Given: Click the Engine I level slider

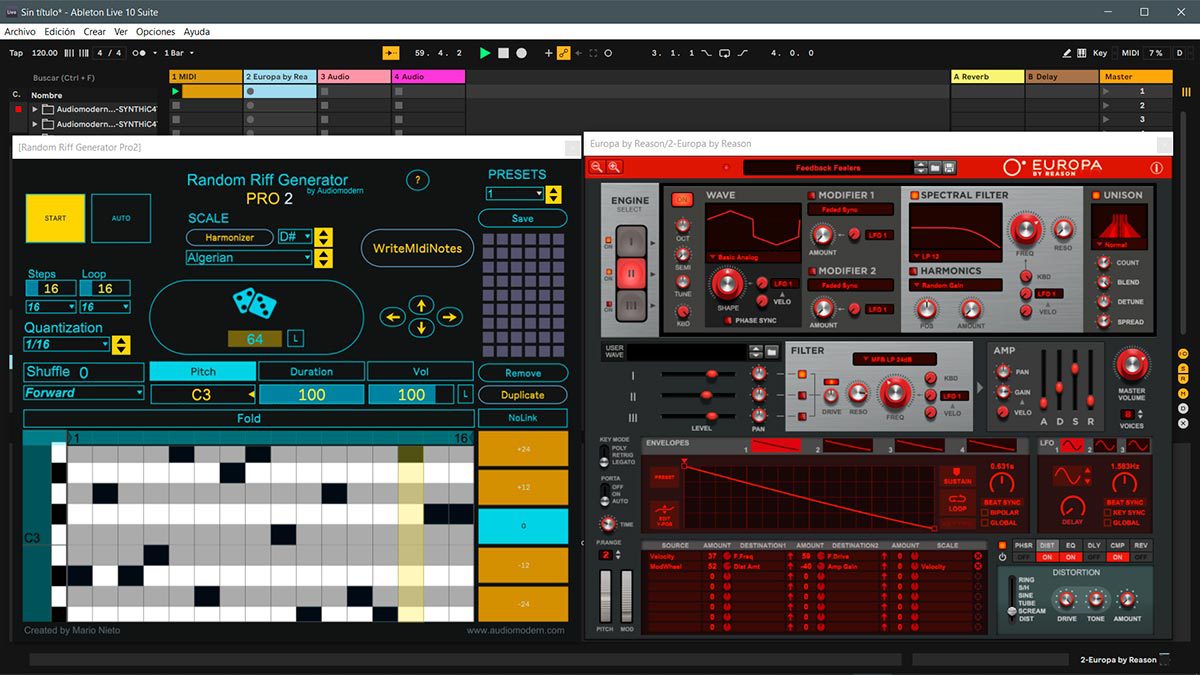Looking at the screenshot, I should tap(698, 374).
